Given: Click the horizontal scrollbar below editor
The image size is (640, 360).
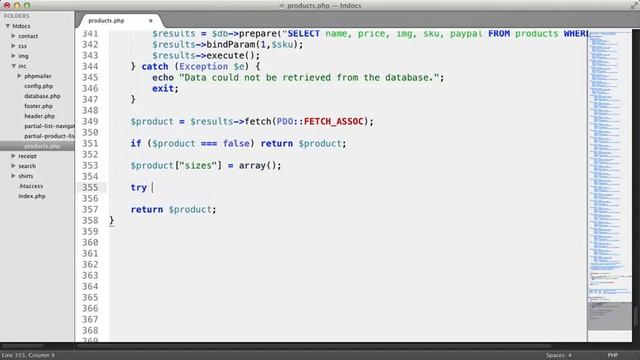Looking at the screenshot, I should point(314,346).
